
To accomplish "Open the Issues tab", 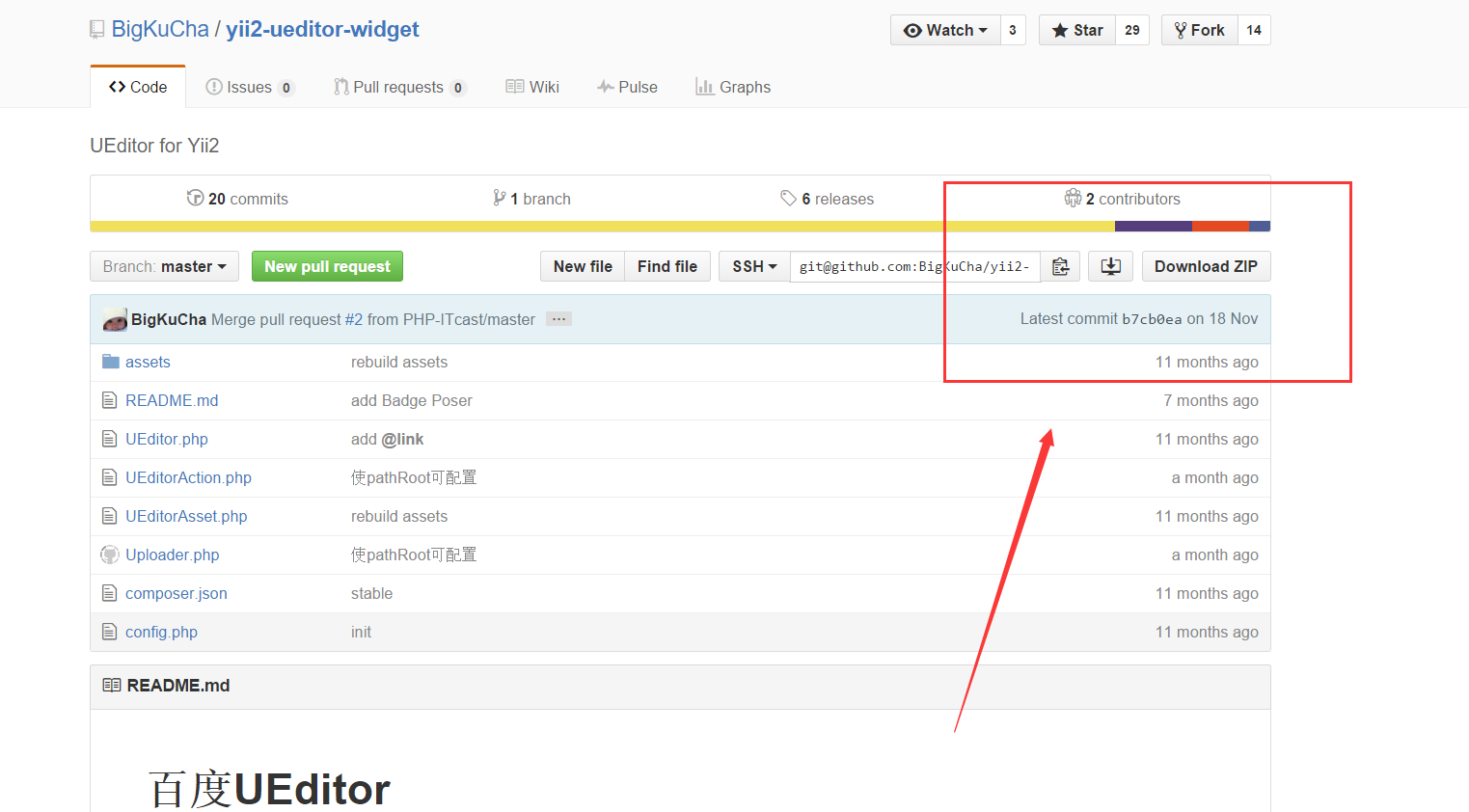I will 250,87.
